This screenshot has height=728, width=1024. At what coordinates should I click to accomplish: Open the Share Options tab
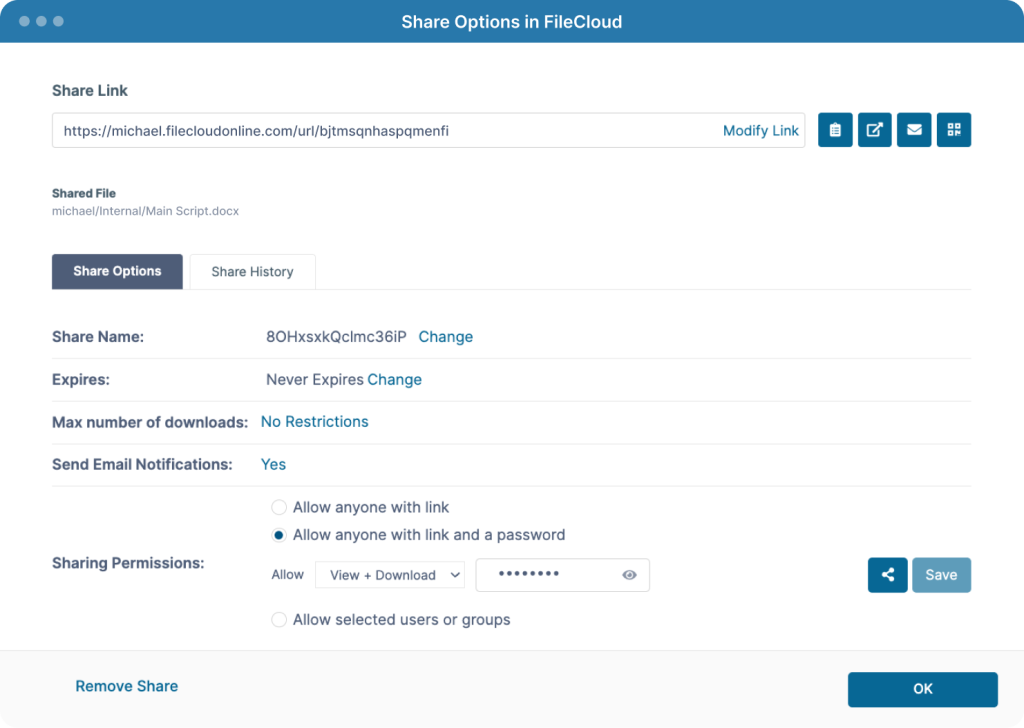[x=117, y=272]
